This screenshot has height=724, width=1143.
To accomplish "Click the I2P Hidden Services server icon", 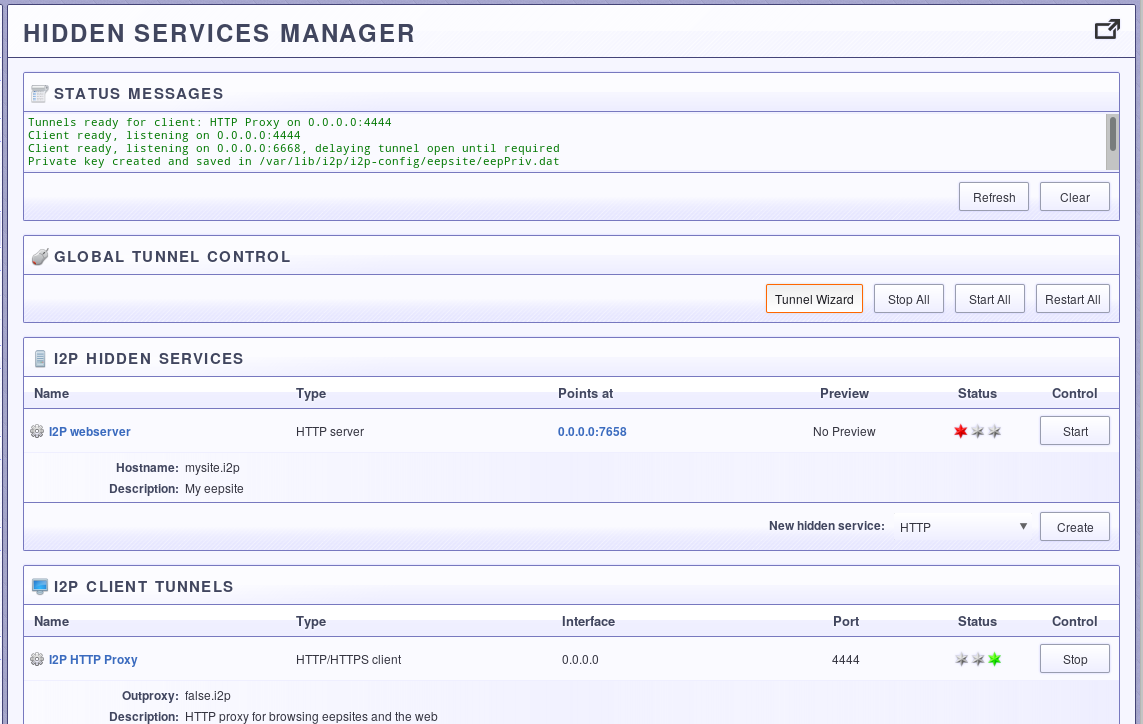I will [x=40, y=359].
